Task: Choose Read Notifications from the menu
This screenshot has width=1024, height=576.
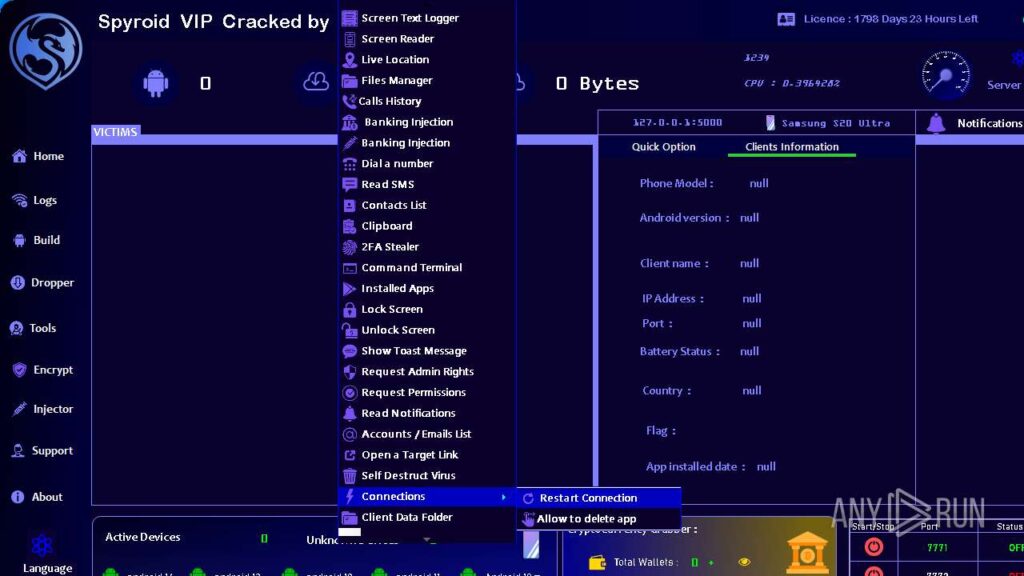Action: [427, 413]
